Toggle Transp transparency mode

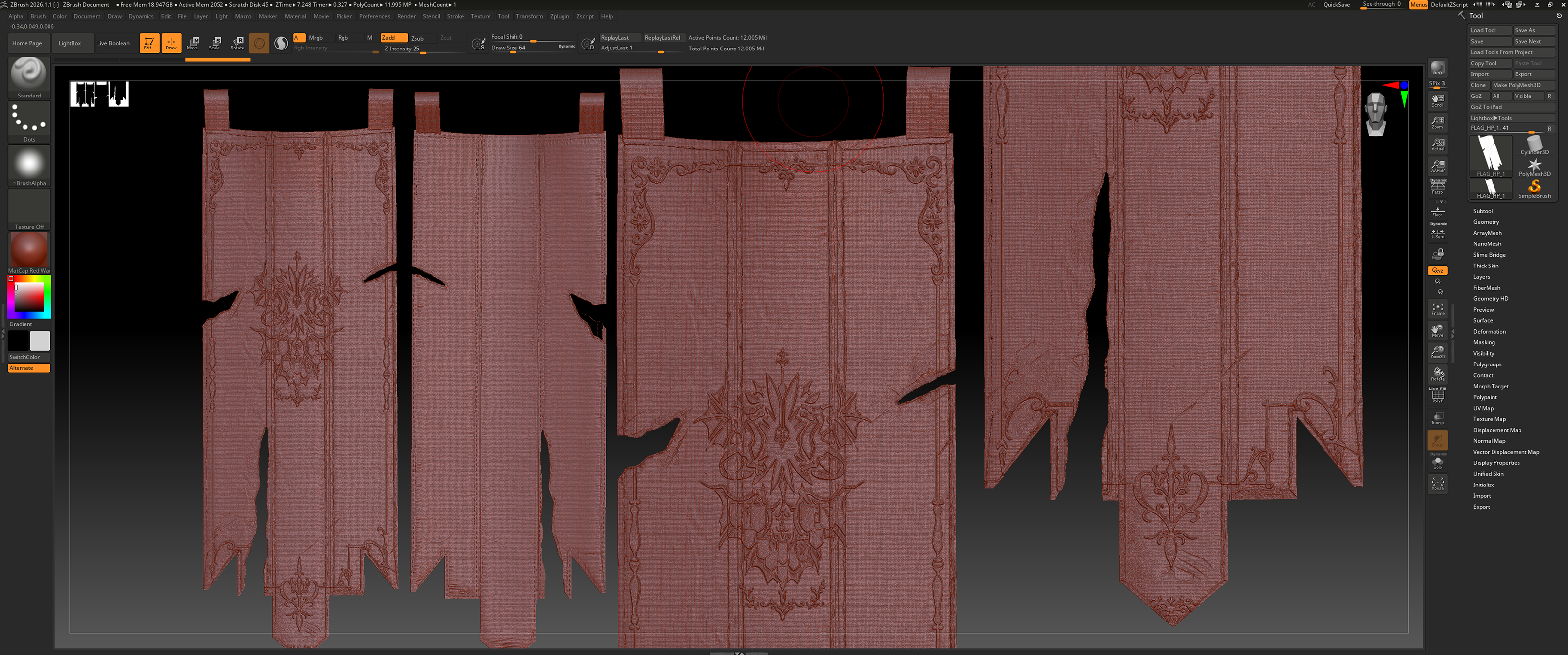click(x=1437, y=418)
